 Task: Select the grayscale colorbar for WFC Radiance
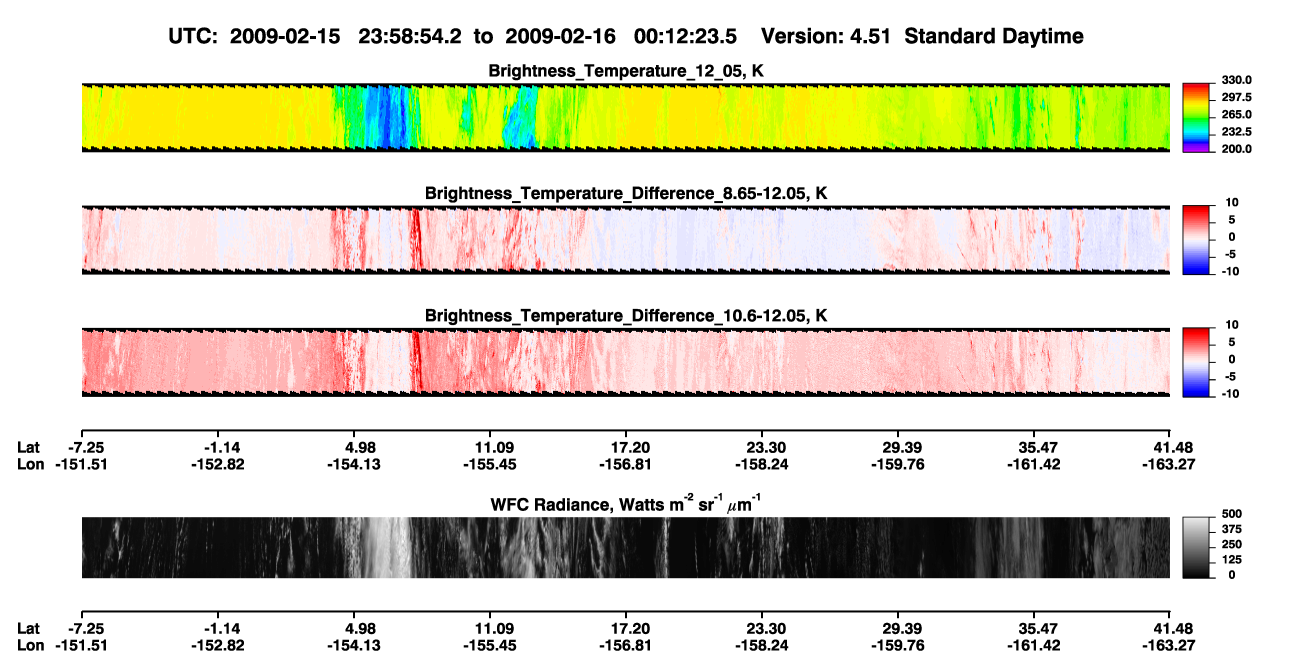pos(1195,547)
